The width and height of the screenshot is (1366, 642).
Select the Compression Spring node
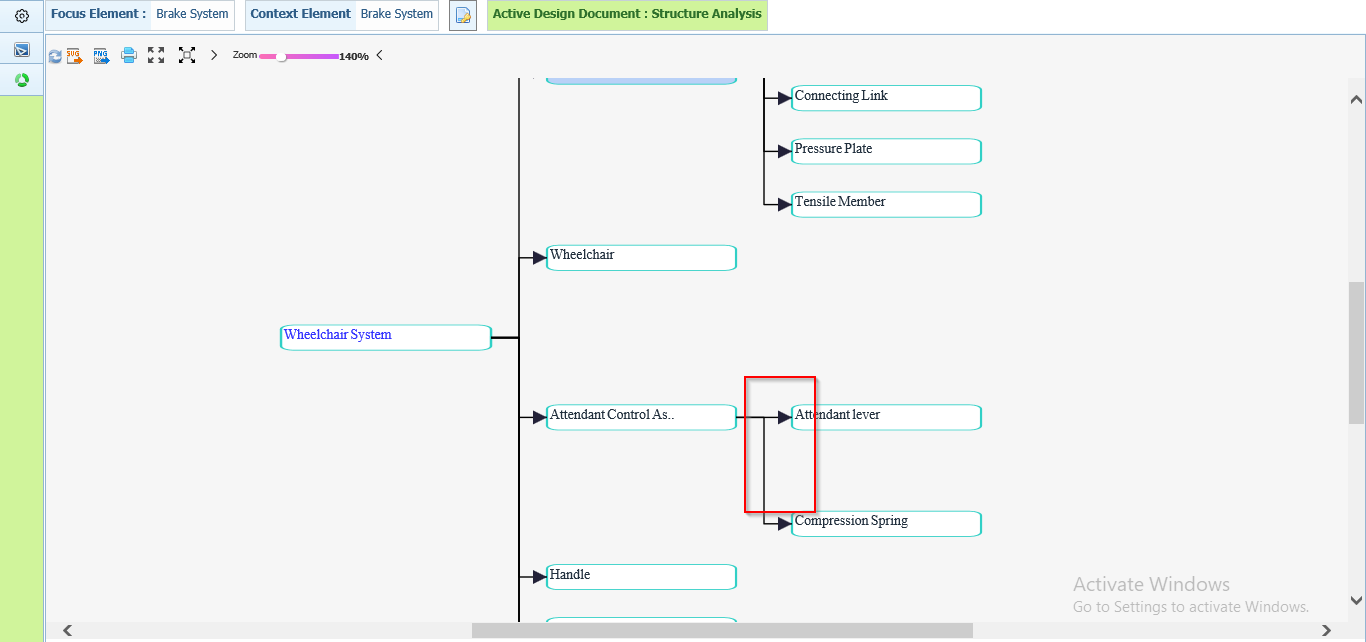coord(886,524)
